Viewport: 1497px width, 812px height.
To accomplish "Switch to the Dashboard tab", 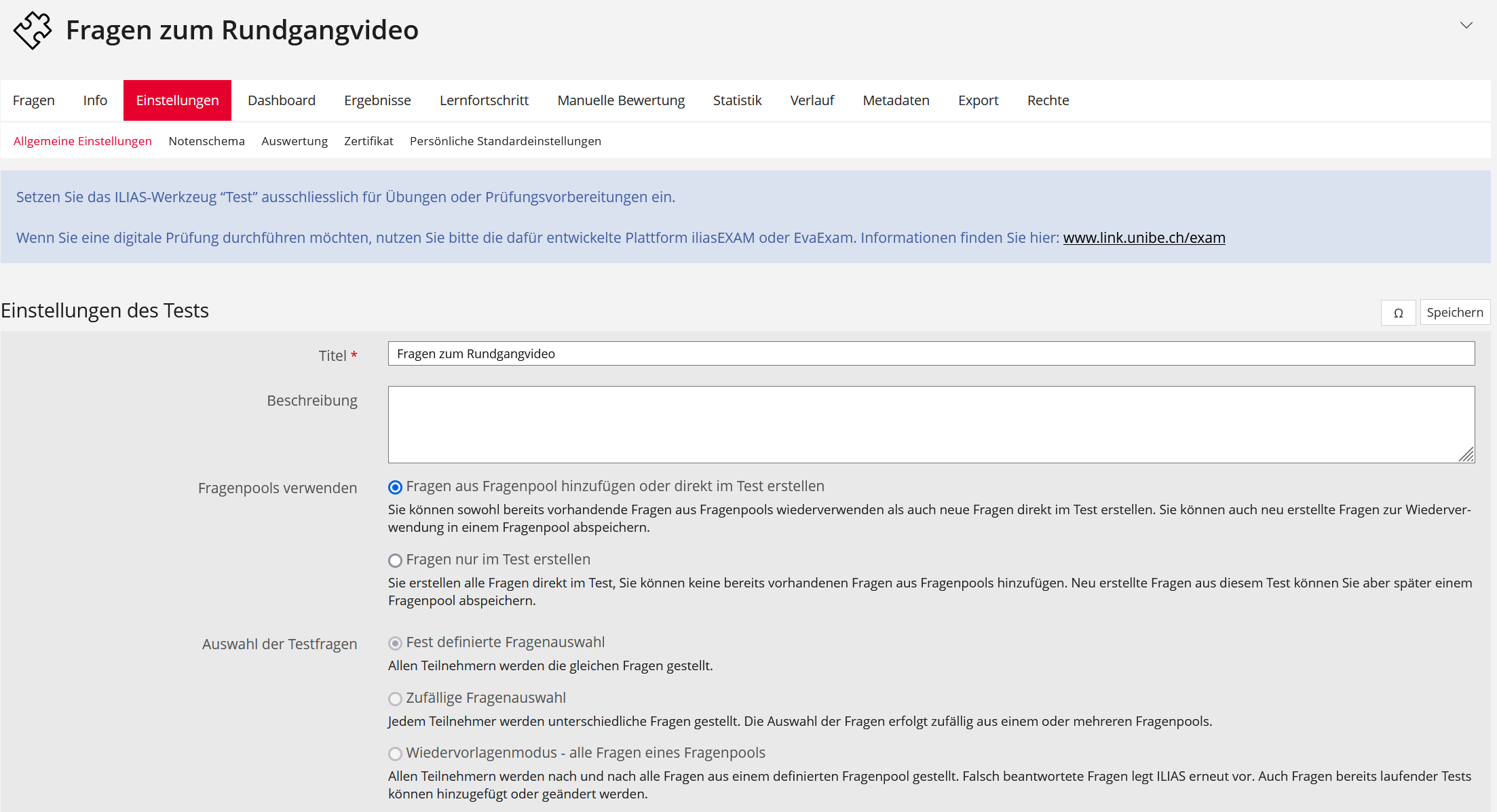I will click(282, 100).
